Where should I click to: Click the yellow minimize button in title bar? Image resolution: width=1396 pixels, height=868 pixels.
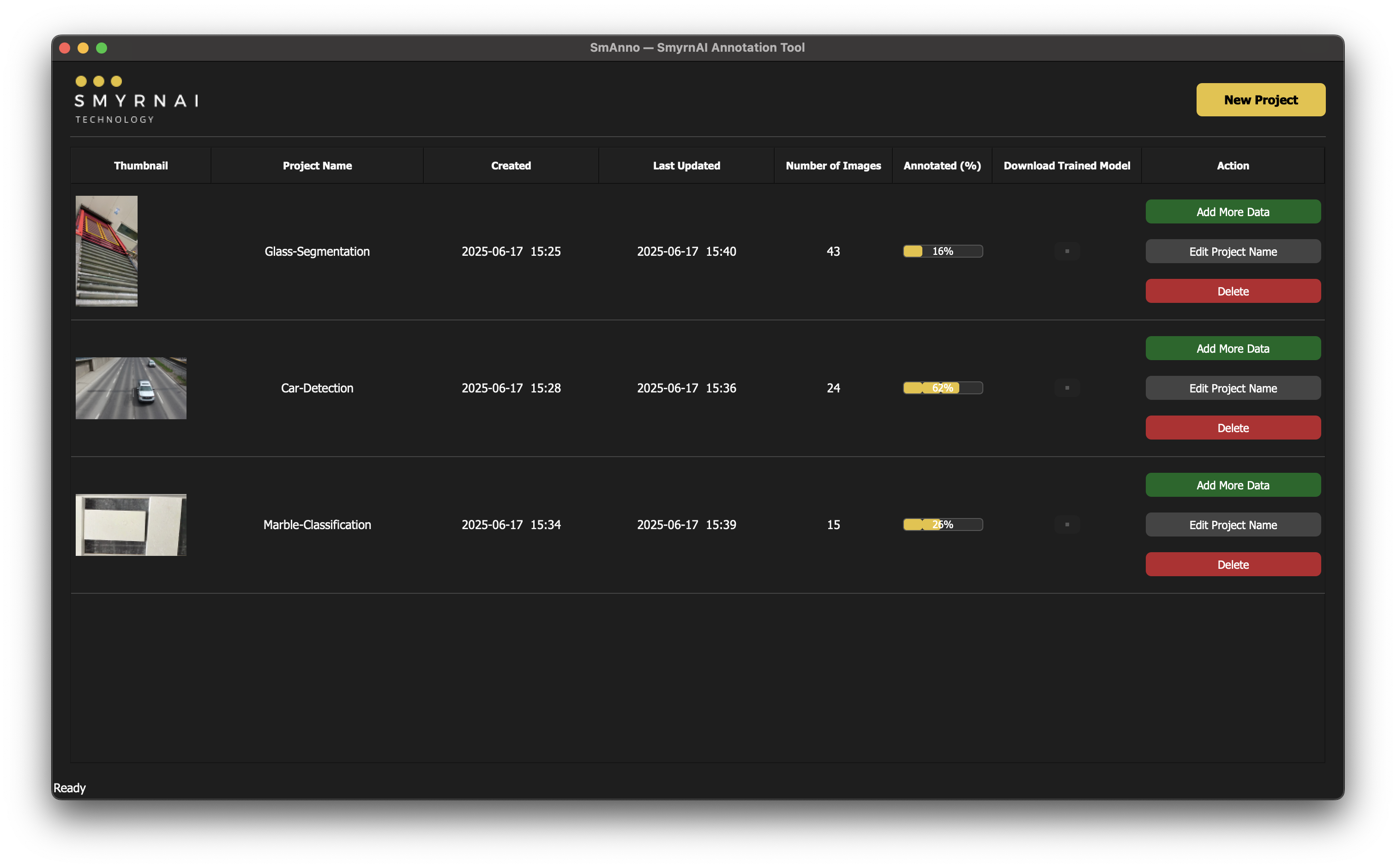tap(83, 48)
